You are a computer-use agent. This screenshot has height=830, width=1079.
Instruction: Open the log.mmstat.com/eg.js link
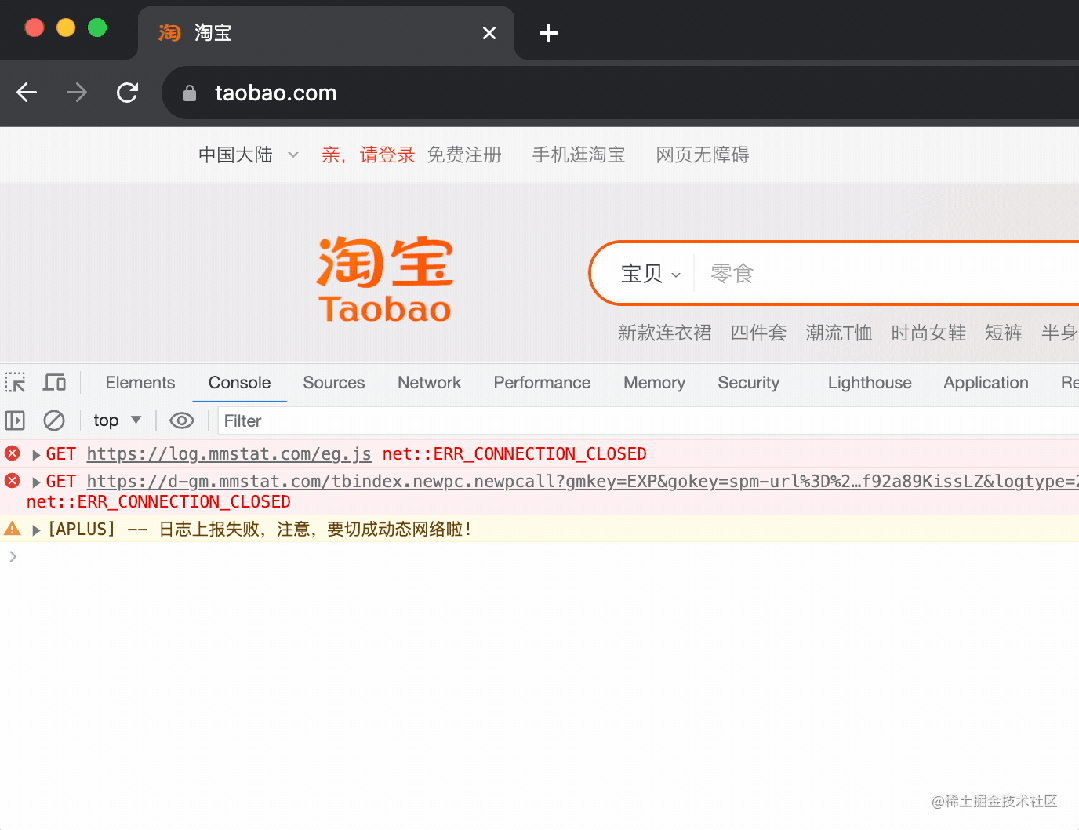[x=229, y=454]
